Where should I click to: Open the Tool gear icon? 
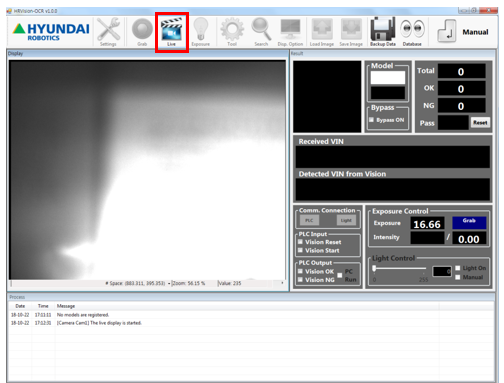pos(232,32)
